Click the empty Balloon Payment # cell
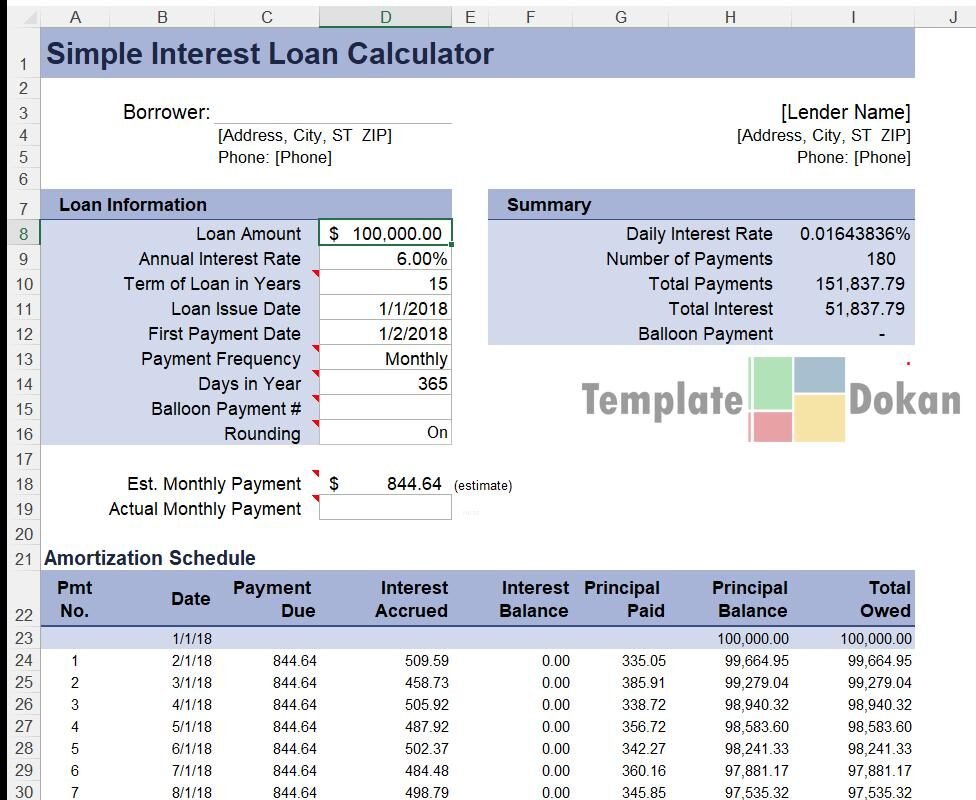The height and width of the screenshot is (800, 976). (385, 409)
